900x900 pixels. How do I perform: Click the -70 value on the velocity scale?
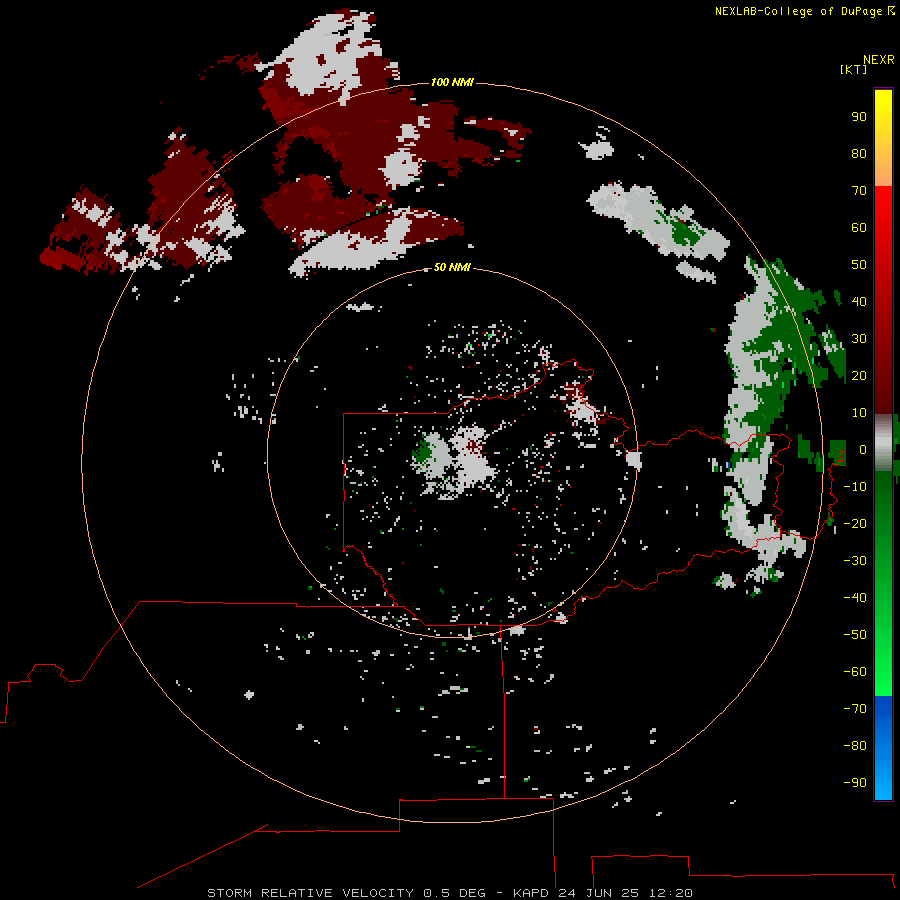pyautogui.click(x=855, y=708)
